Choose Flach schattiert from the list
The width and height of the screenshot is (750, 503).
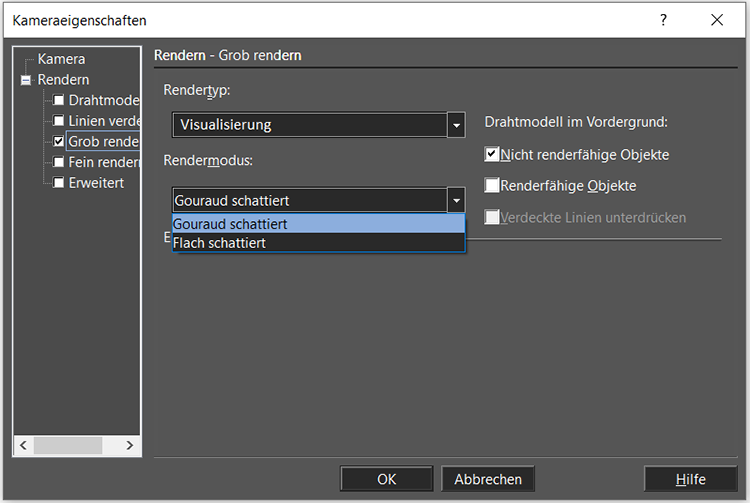pyautogui.click(x=319, y=243)
